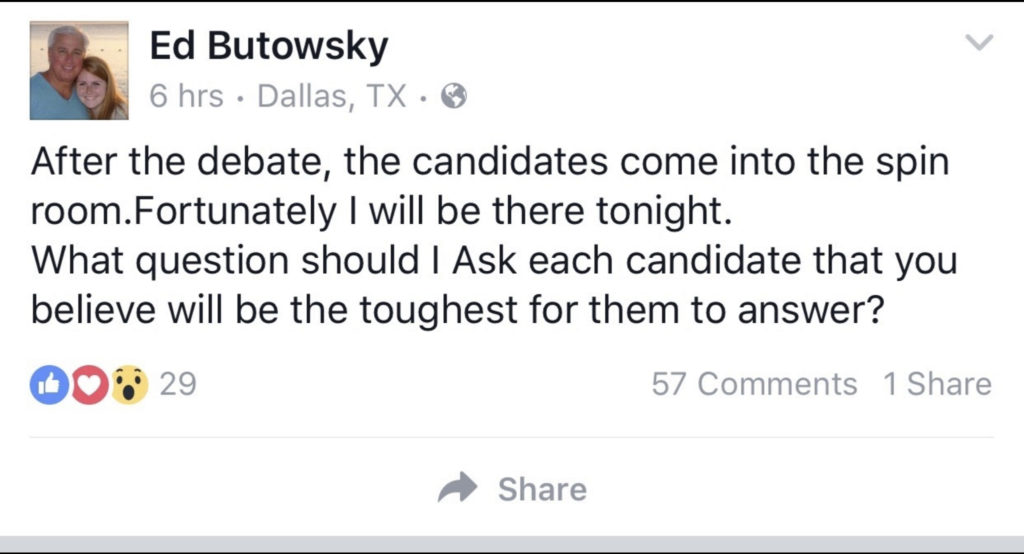Click the gray separator bar below the post
This screenshot has width=1024, height=554.
512,544
